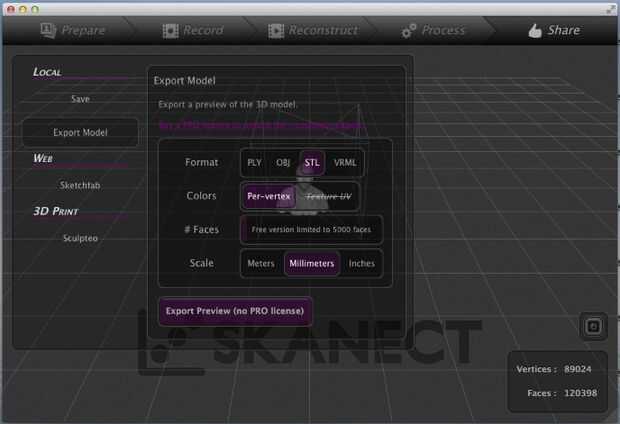
Task: Click the faces count limit slider
Action: point(311,229)
